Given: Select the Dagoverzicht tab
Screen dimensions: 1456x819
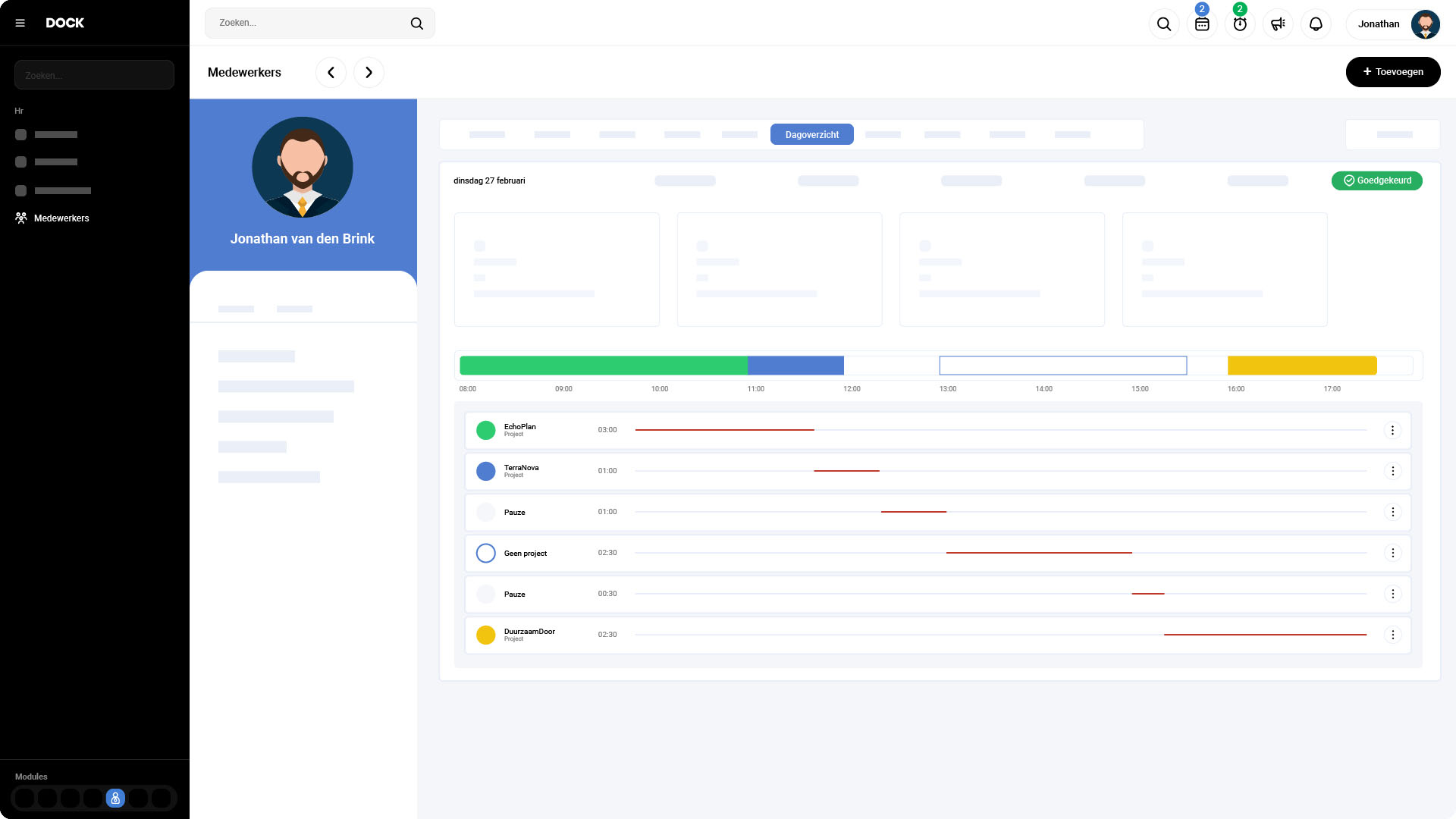Looking at the screenshot, I should point(811,134).
